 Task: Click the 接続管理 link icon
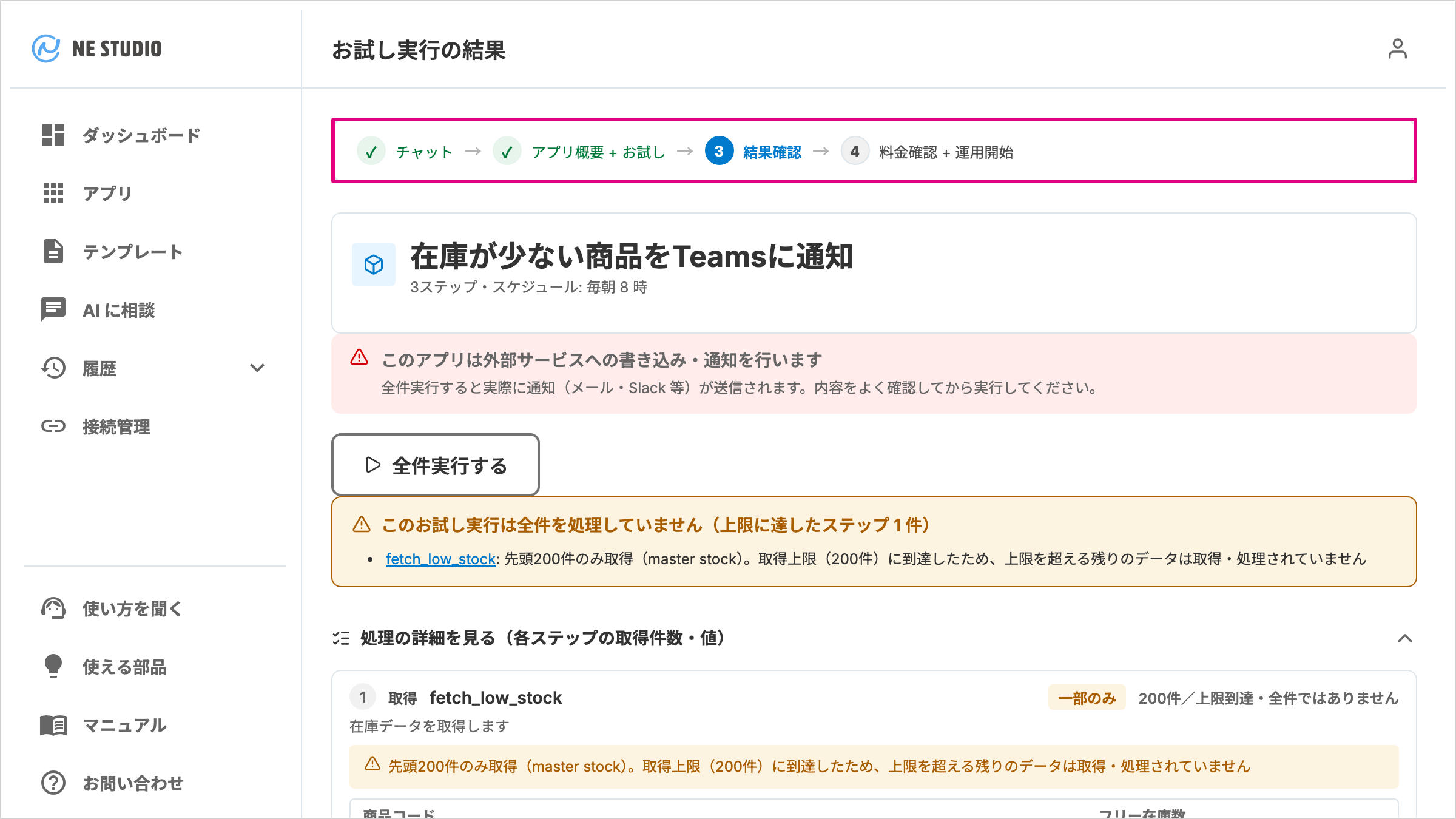(53, 426)
